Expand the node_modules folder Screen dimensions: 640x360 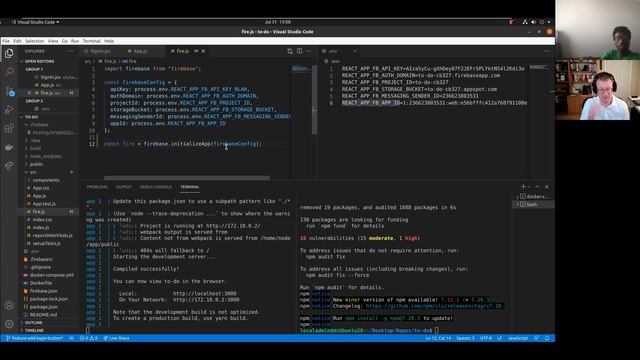tap(45, 156)
